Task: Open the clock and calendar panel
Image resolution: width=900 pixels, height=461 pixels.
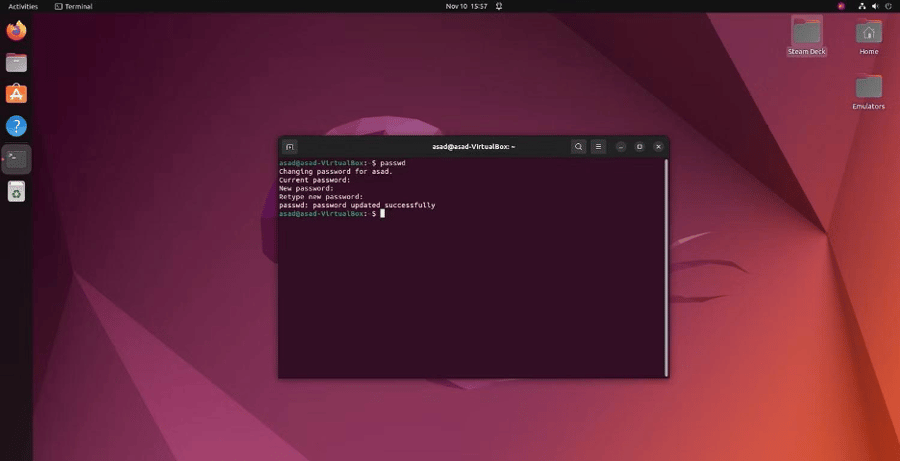Action: [x=466, y=6]
